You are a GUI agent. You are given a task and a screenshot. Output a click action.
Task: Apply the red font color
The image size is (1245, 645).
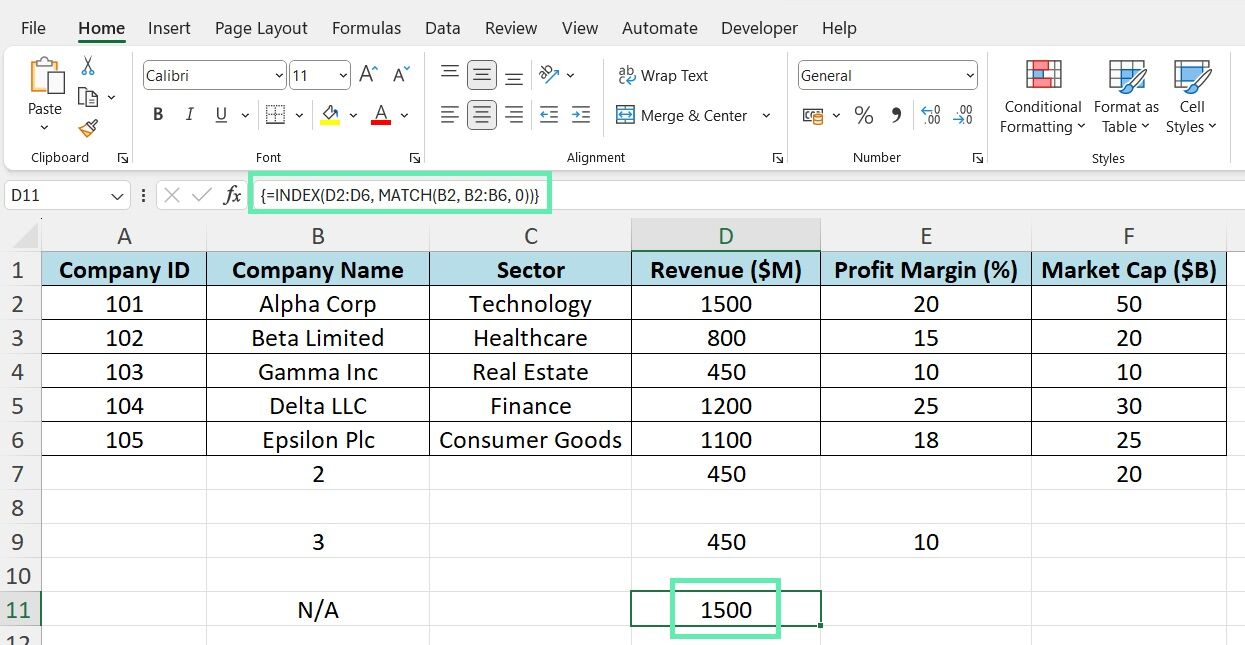380,115
